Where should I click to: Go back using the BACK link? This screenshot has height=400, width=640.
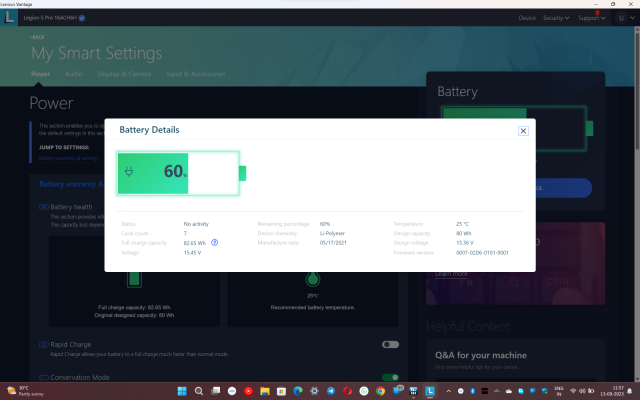[x=37, y=37]
